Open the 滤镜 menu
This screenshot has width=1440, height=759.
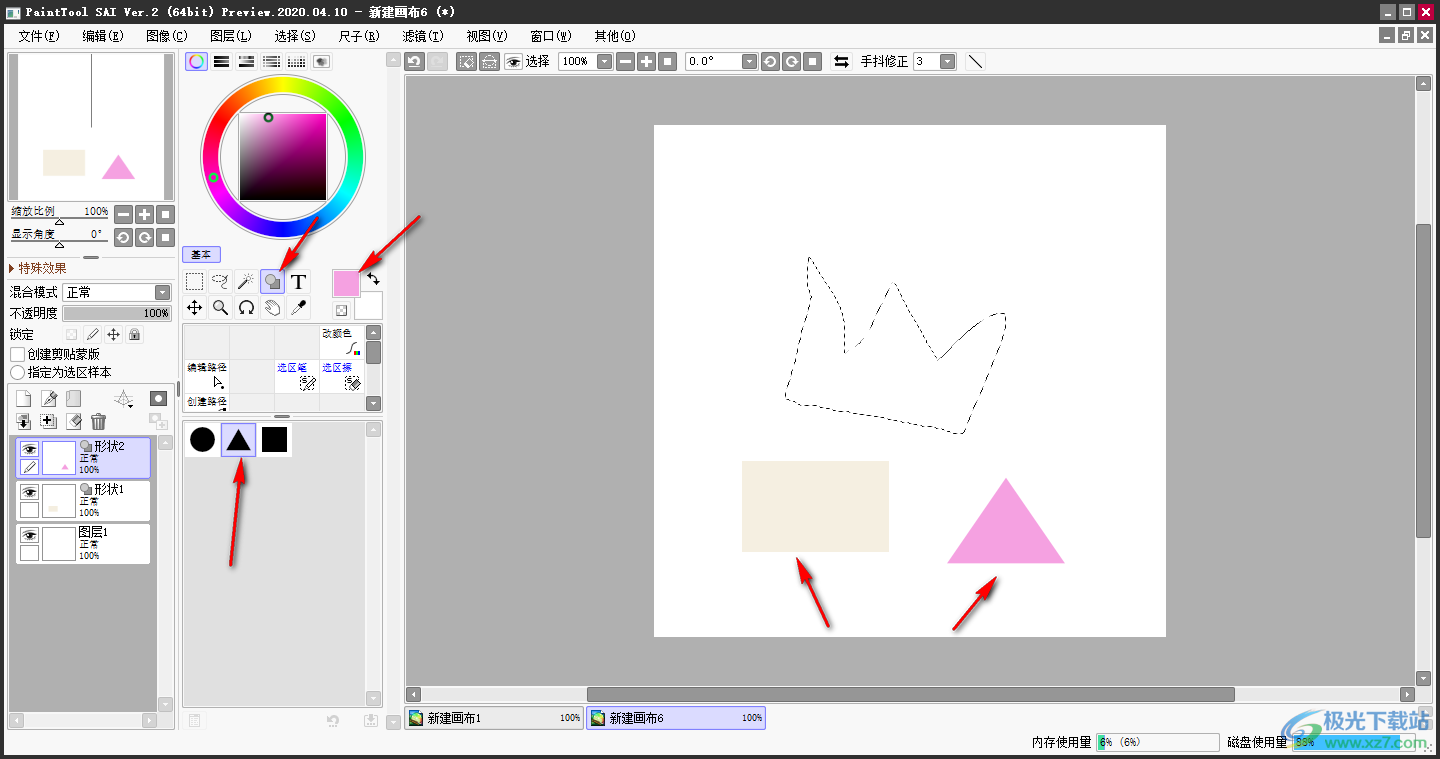pos(422,36)
